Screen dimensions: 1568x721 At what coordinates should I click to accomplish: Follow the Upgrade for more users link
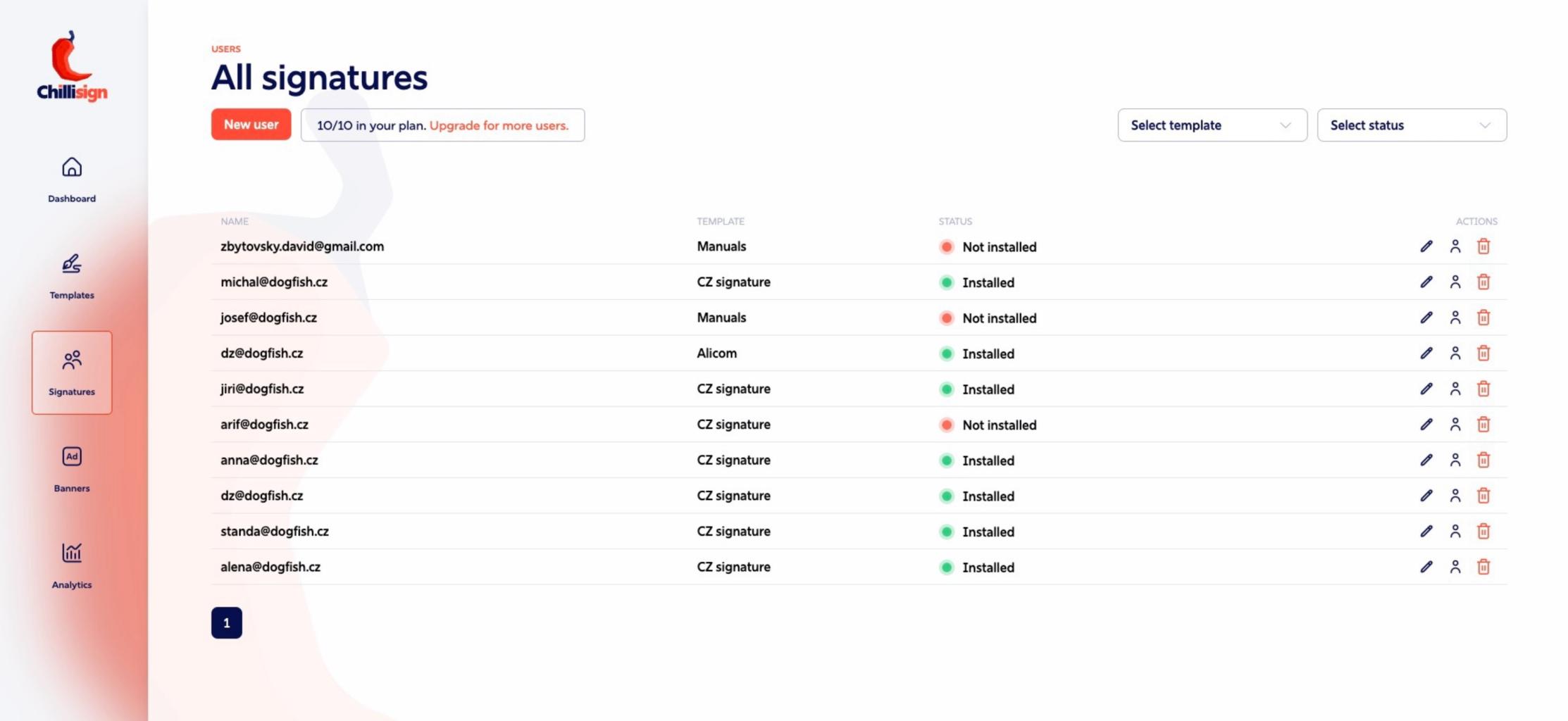pyautogui.click(x=499, y=125)
